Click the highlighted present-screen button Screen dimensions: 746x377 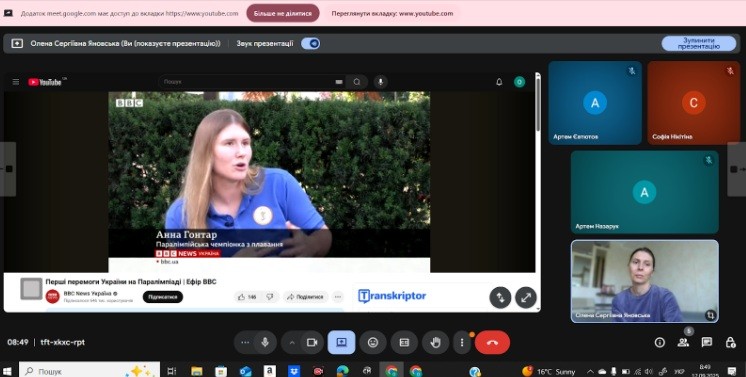point(341,342)
